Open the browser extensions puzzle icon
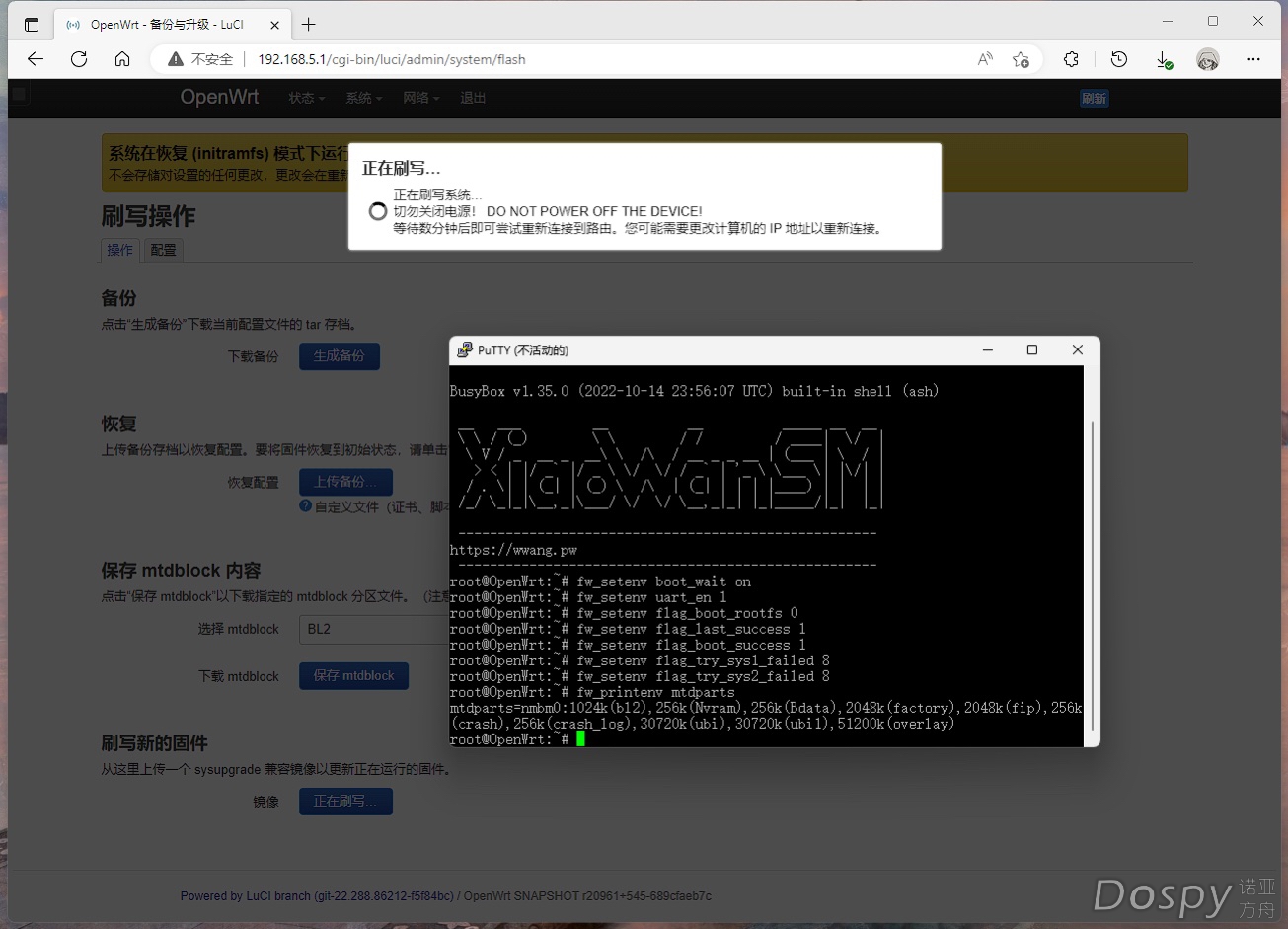 tap(1071, 59)
